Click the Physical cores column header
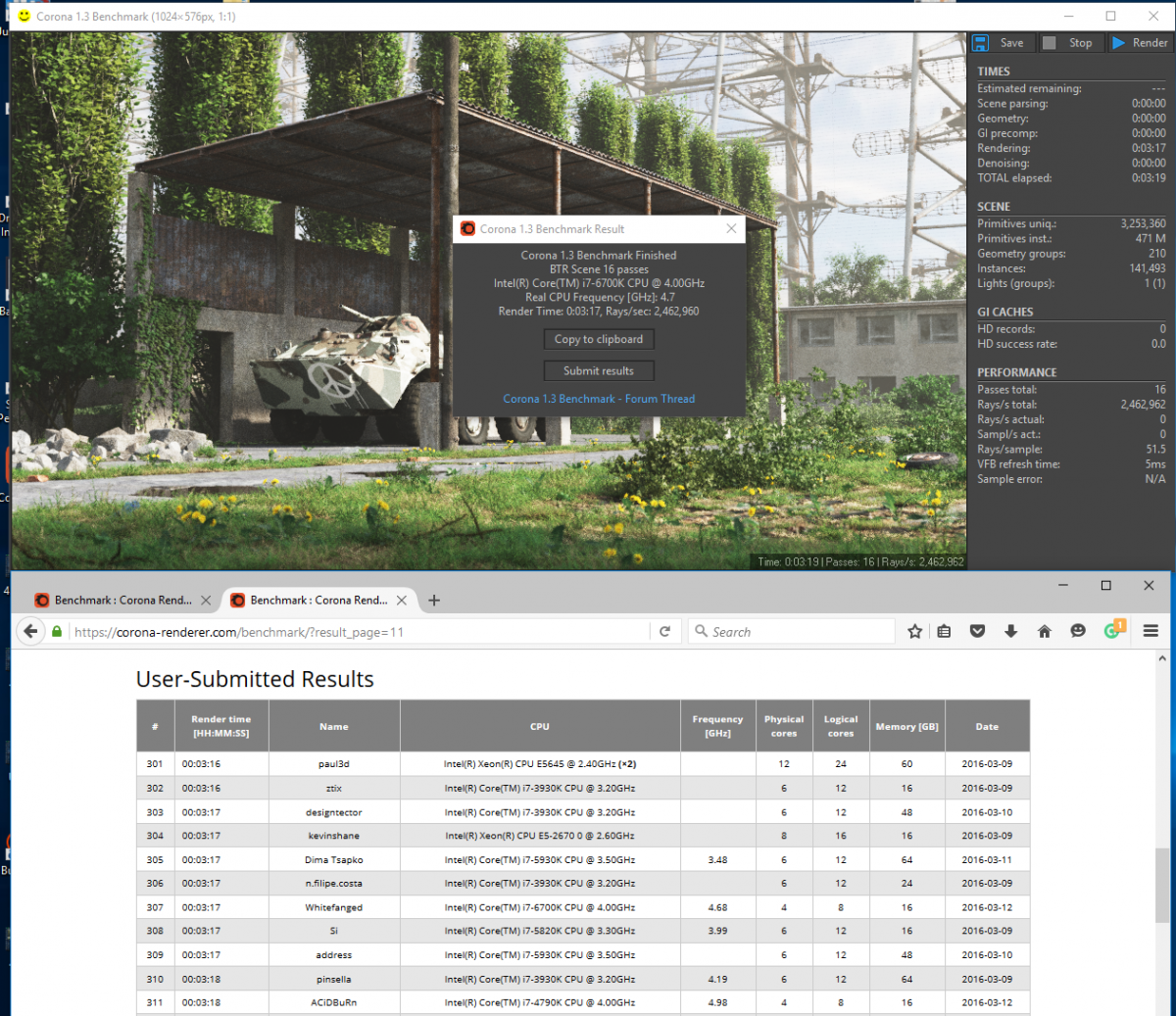 coord(784,726)
